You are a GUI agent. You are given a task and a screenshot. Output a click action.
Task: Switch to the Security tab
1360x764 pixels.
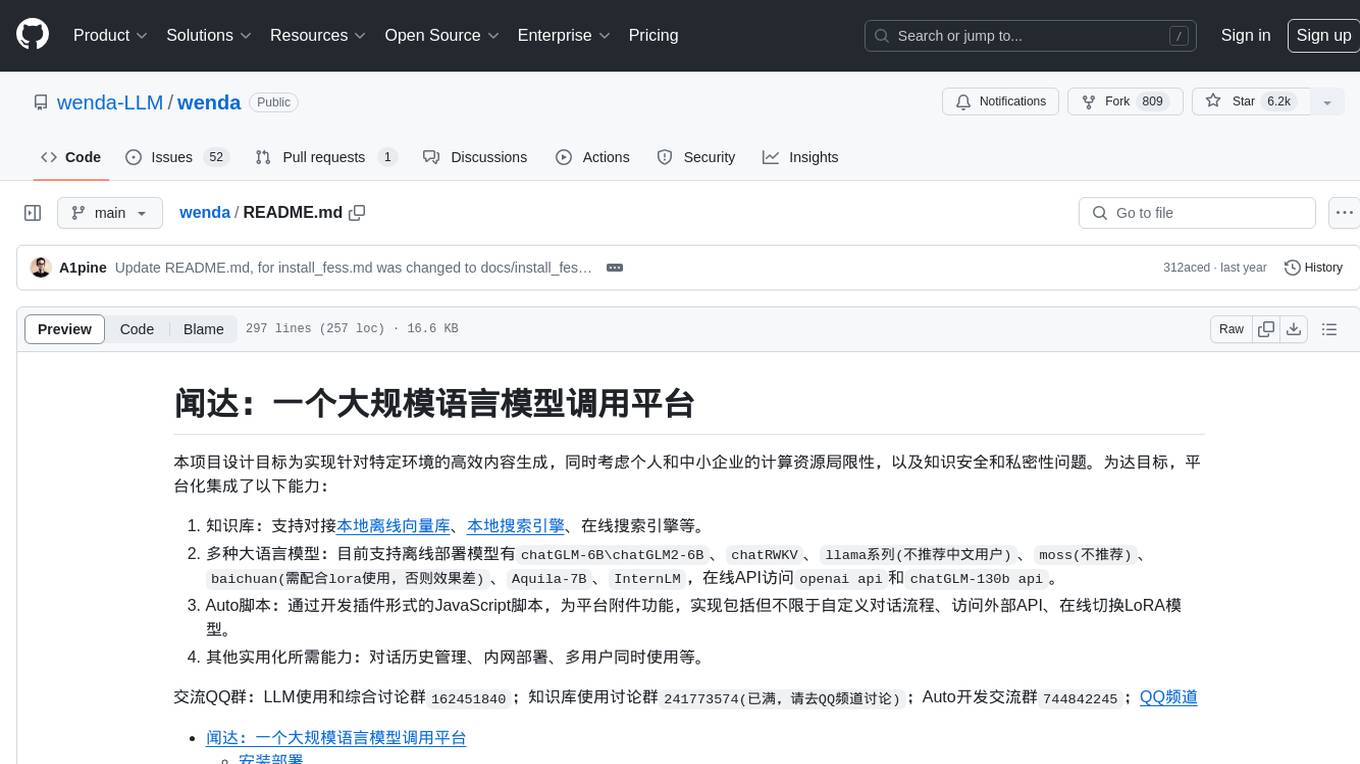pyautogui.click(x=696, y=157)
